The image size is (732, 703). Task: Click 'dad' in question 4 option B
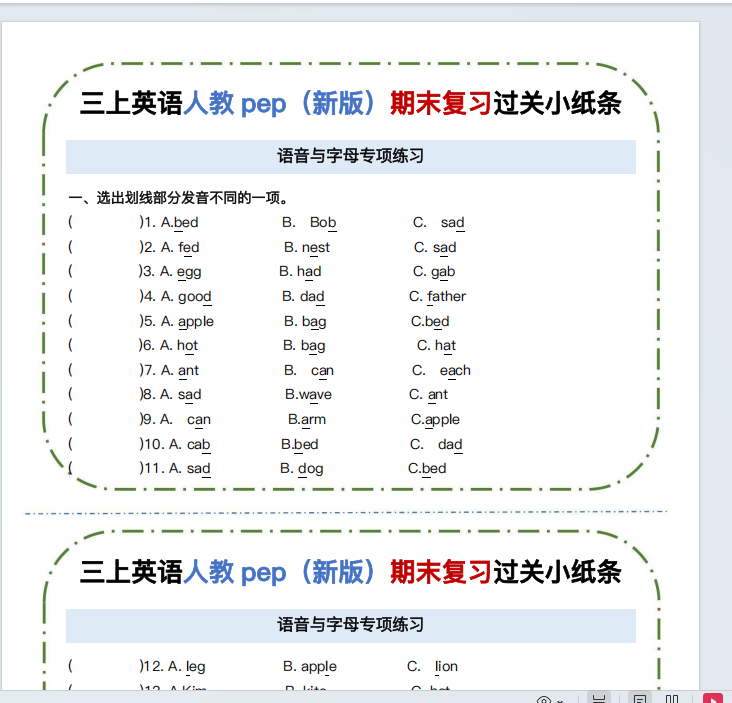312,296
